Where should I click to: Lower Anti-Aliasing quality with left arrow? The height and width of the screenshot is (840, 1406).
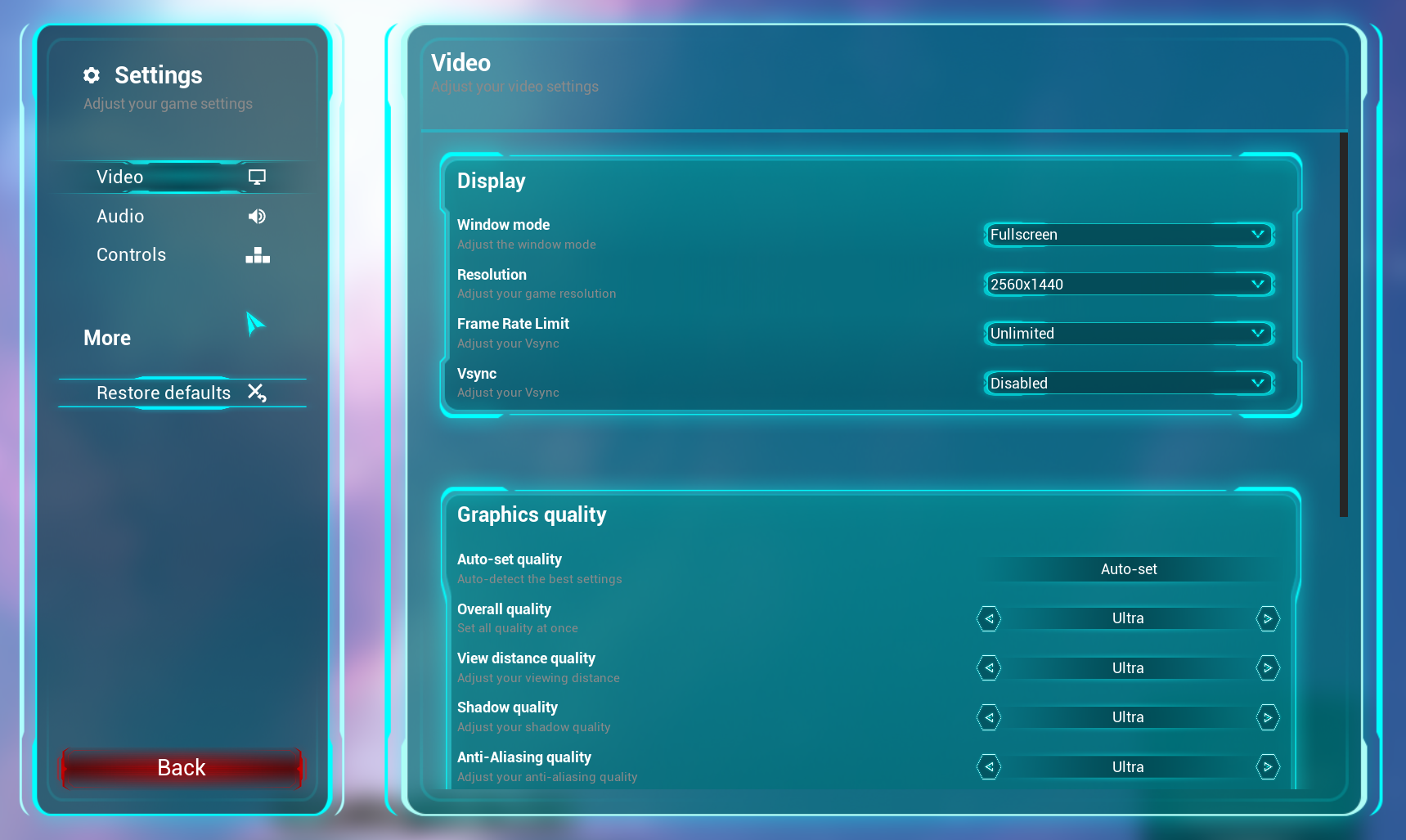989,767
